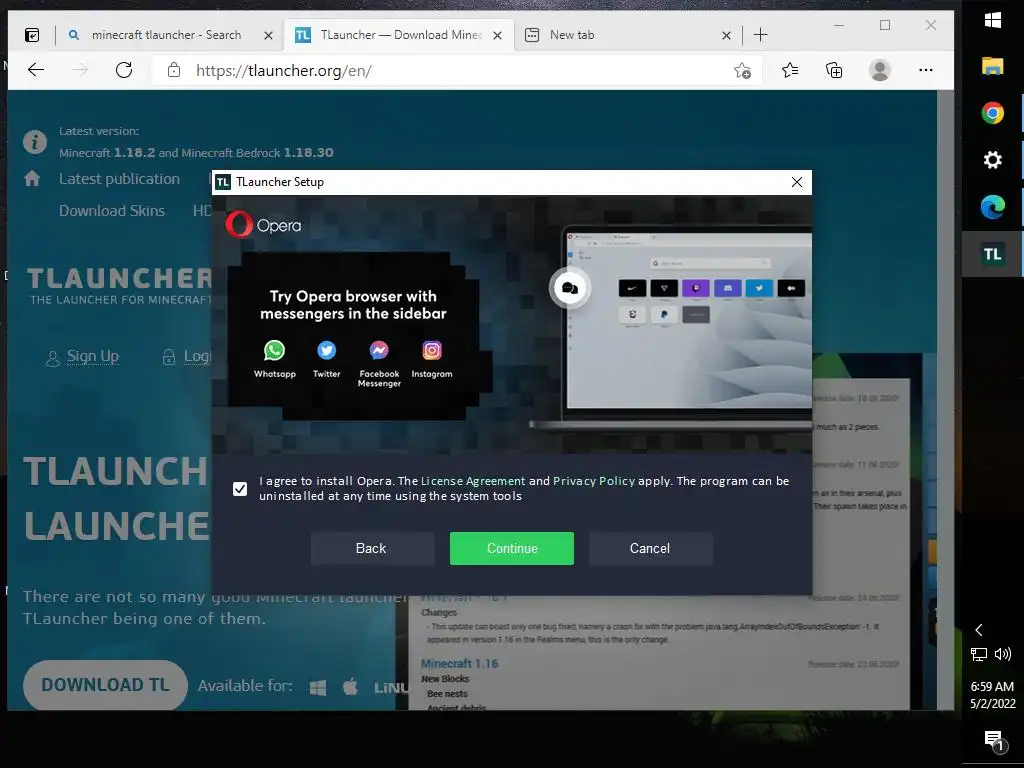The image size is (1024, 768).
Task: Uncheck the agree to install Opera checkbox
Action: [240, 488]
